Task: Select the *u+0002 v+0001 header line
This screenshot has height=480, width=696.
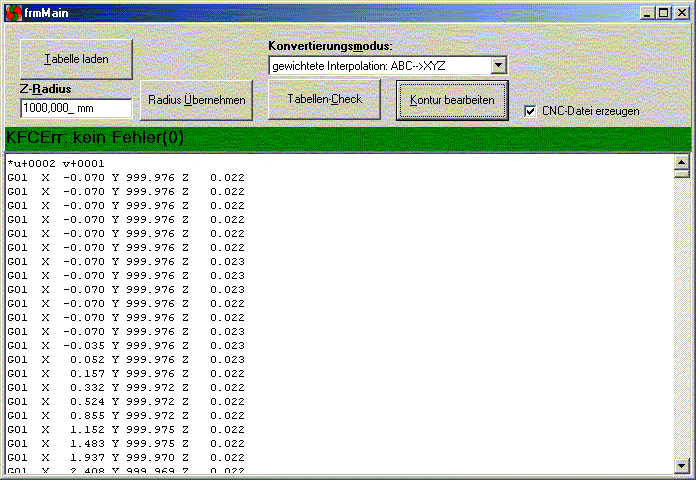Action: 56,163
